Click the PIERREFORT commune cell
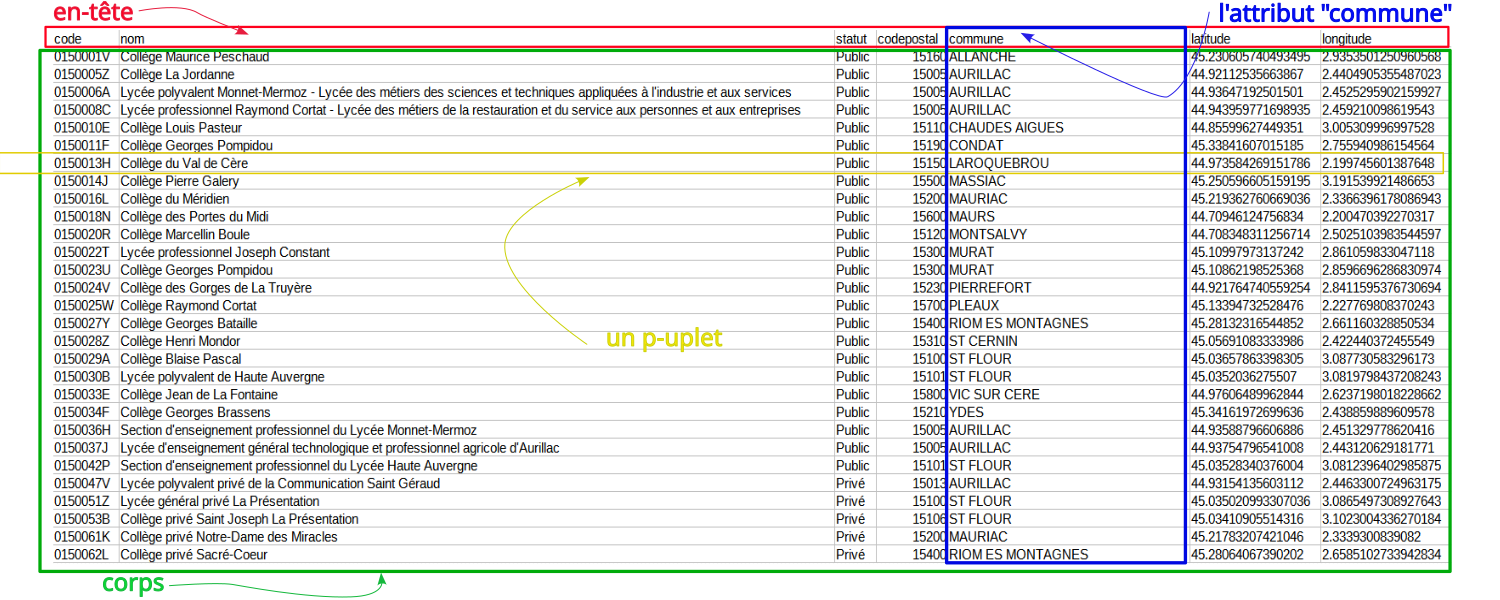This screenshot has height=600, width=1500. tap(990, 288)
